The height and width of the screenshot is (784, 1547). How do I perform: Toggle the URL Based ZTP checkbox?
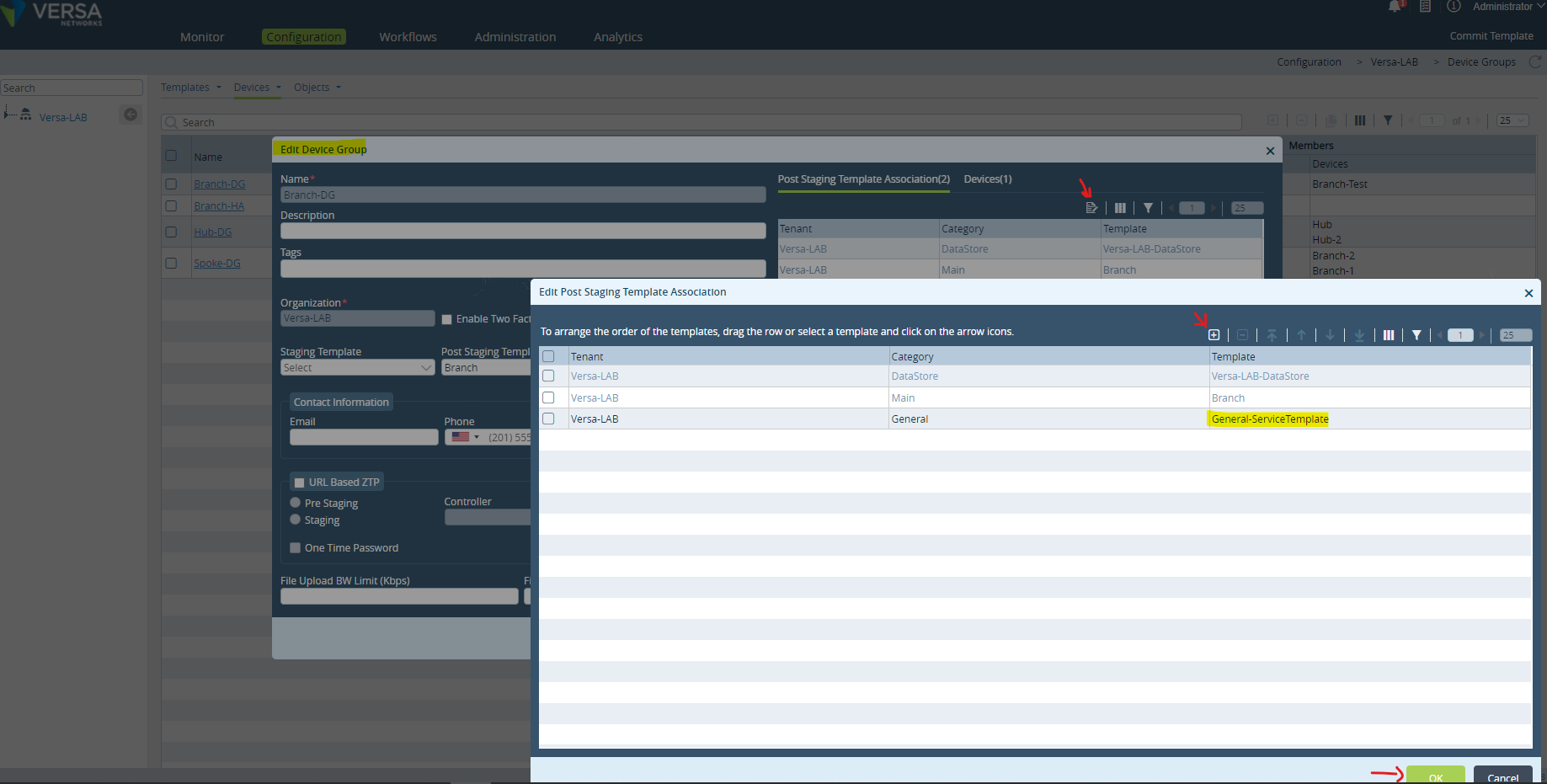[x=299, y=483]
